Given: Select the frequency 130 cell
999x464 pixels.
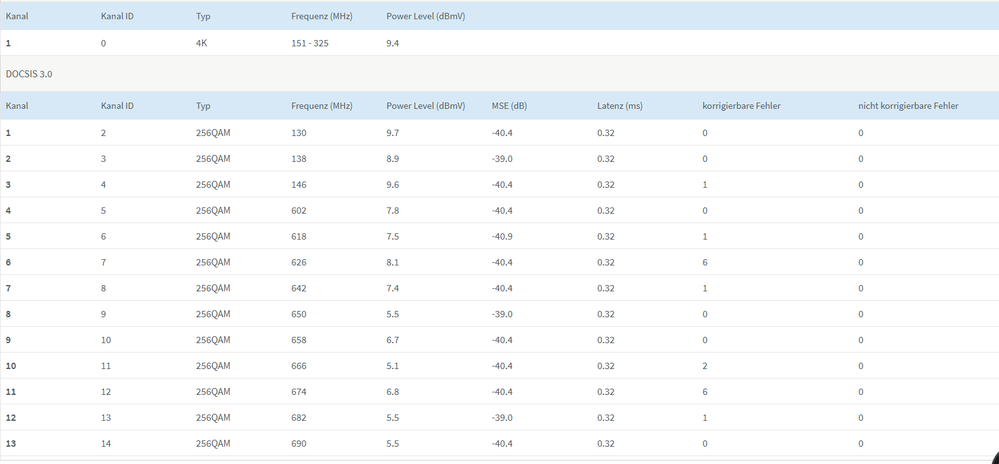Looking at the screenshot, I should pyautogui.click(x=299, y=133).
